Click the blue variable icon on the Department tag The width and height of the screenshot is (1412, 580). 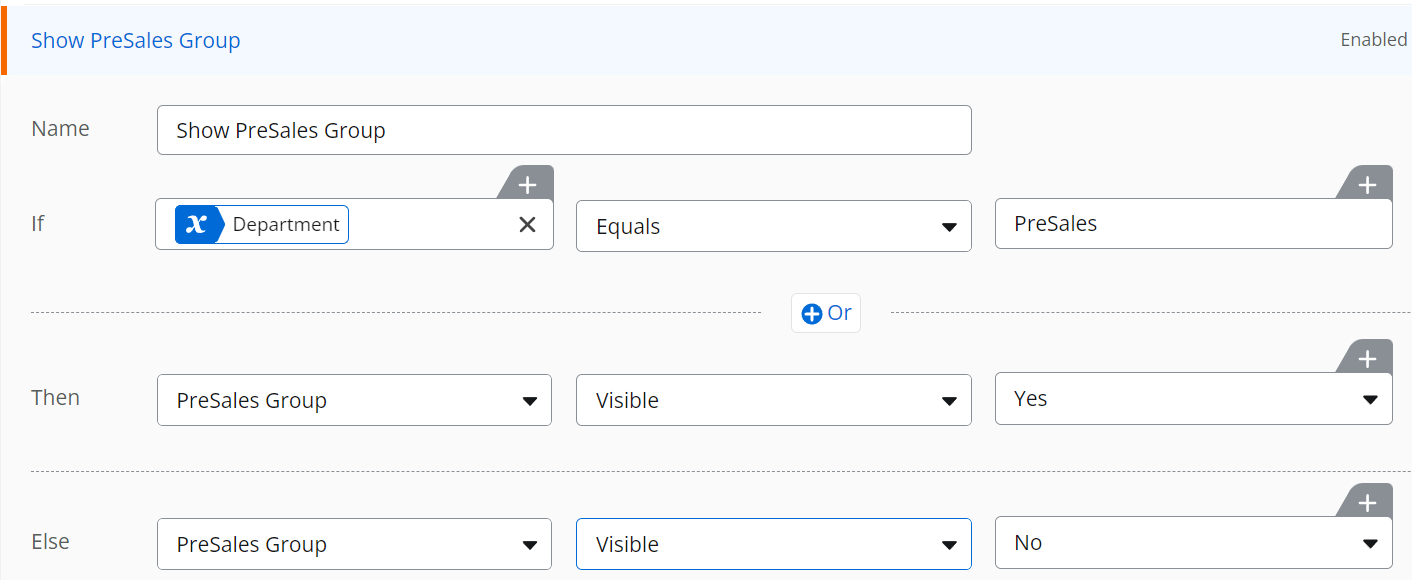coord(196,224)
